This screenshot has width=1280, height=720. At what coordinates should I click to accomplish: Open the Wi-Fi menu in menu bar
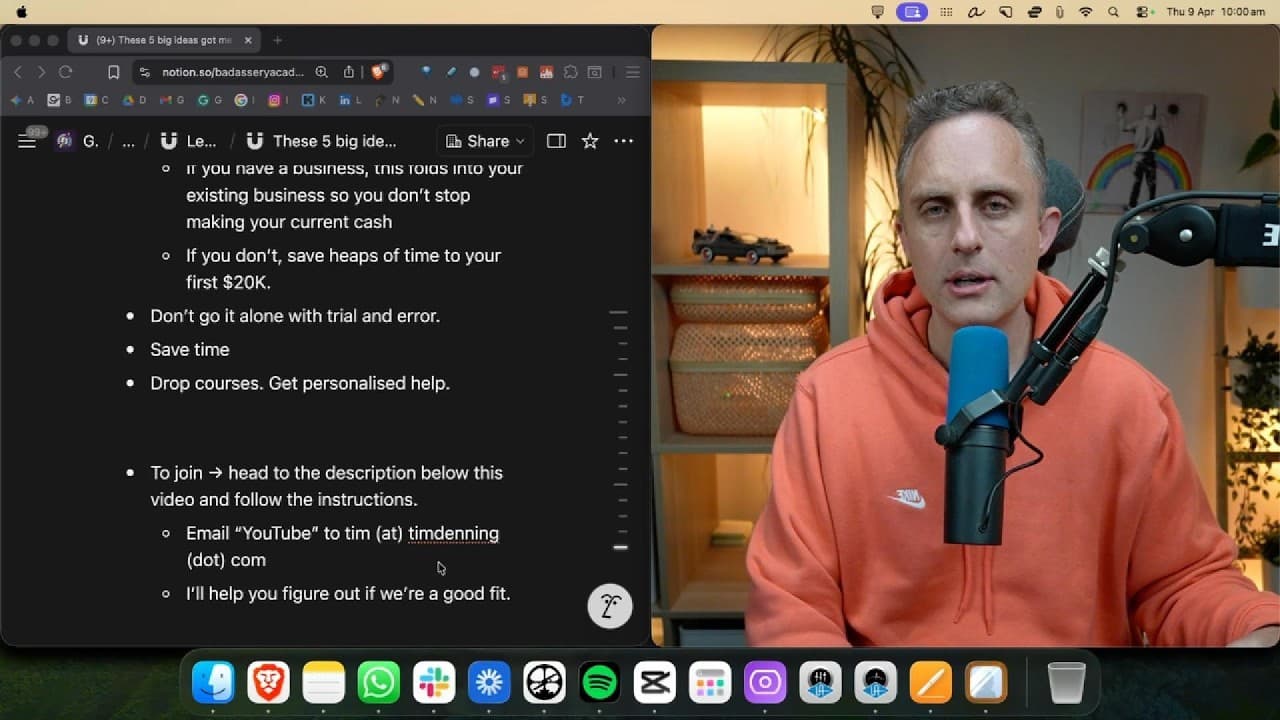(1086, 12)
